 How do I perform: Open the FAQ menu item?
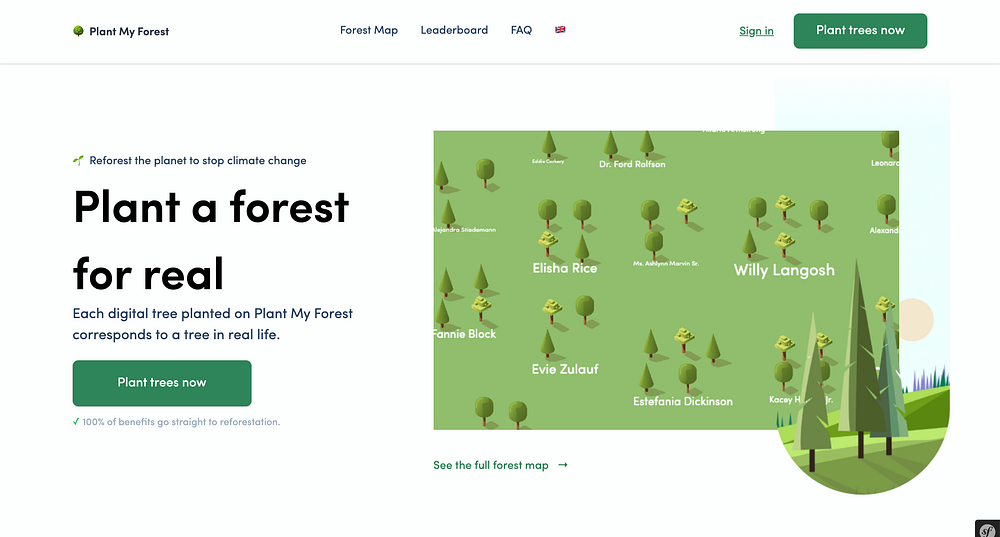[521, 30]
